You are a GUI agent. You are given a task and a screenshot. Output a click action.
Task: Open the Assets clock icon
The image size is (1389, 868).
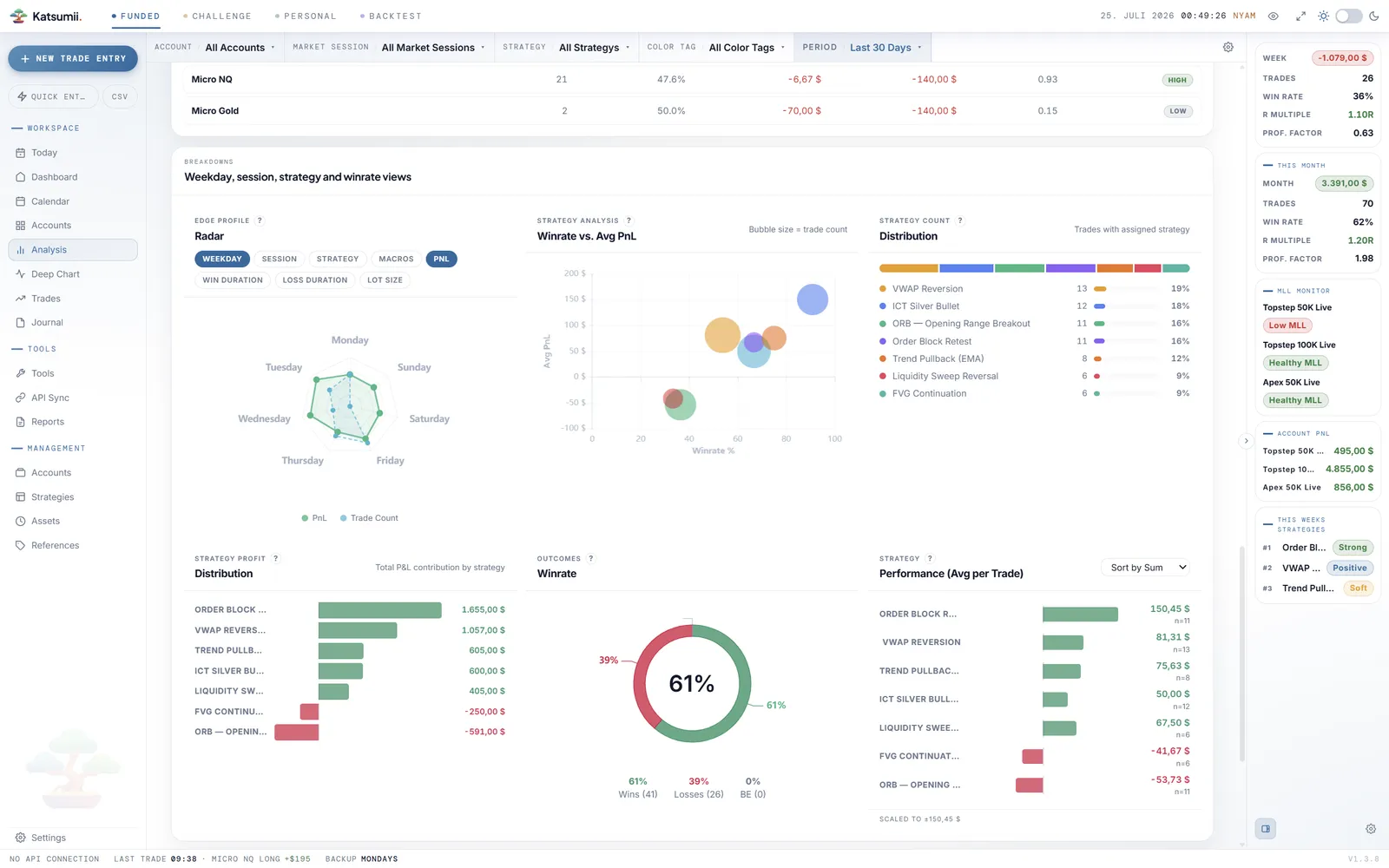click(x=20, y=521)
